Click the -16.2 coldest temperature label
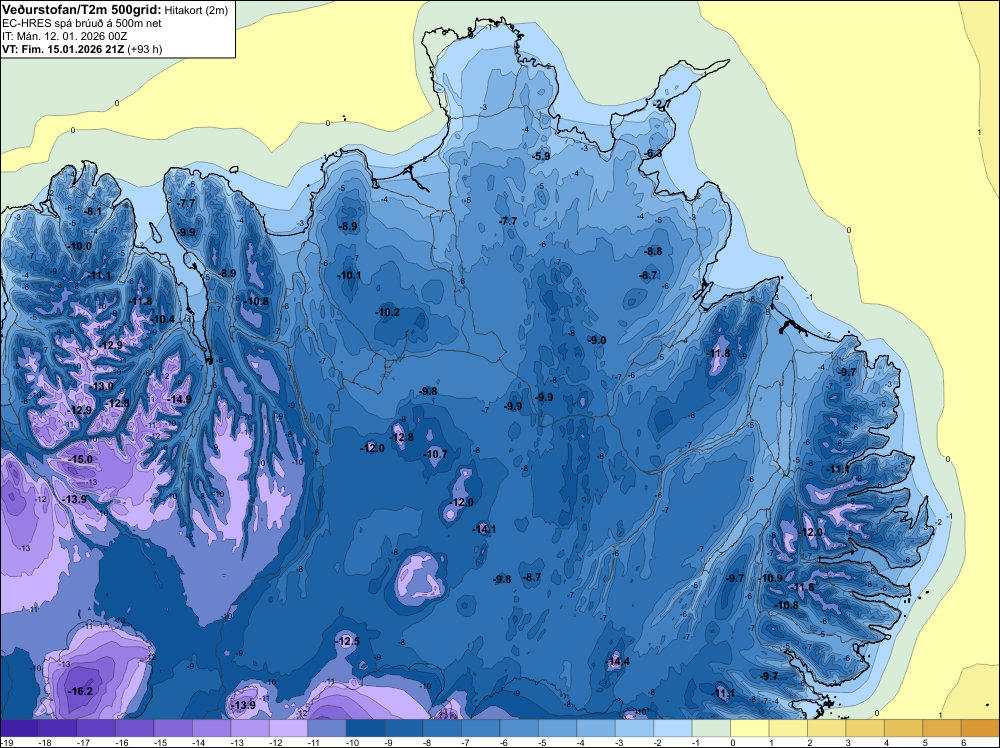The width and height of the screenshot is (1000, 748). click(80, 691)
